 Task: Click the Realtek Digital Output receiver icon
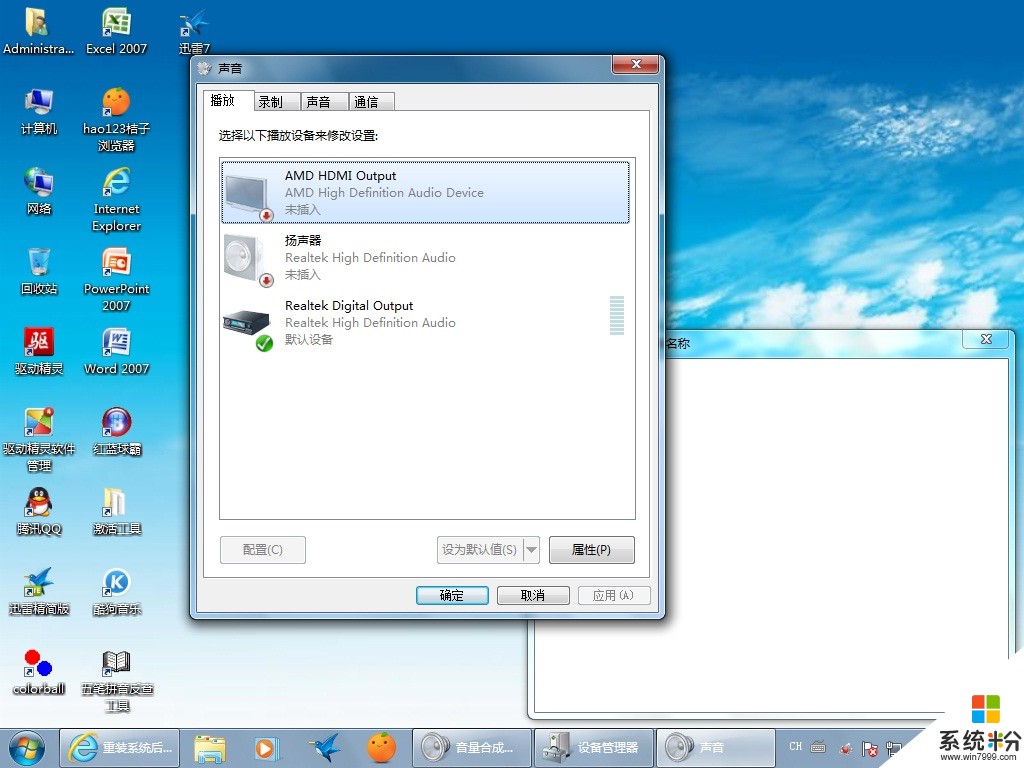coord(248,328)
